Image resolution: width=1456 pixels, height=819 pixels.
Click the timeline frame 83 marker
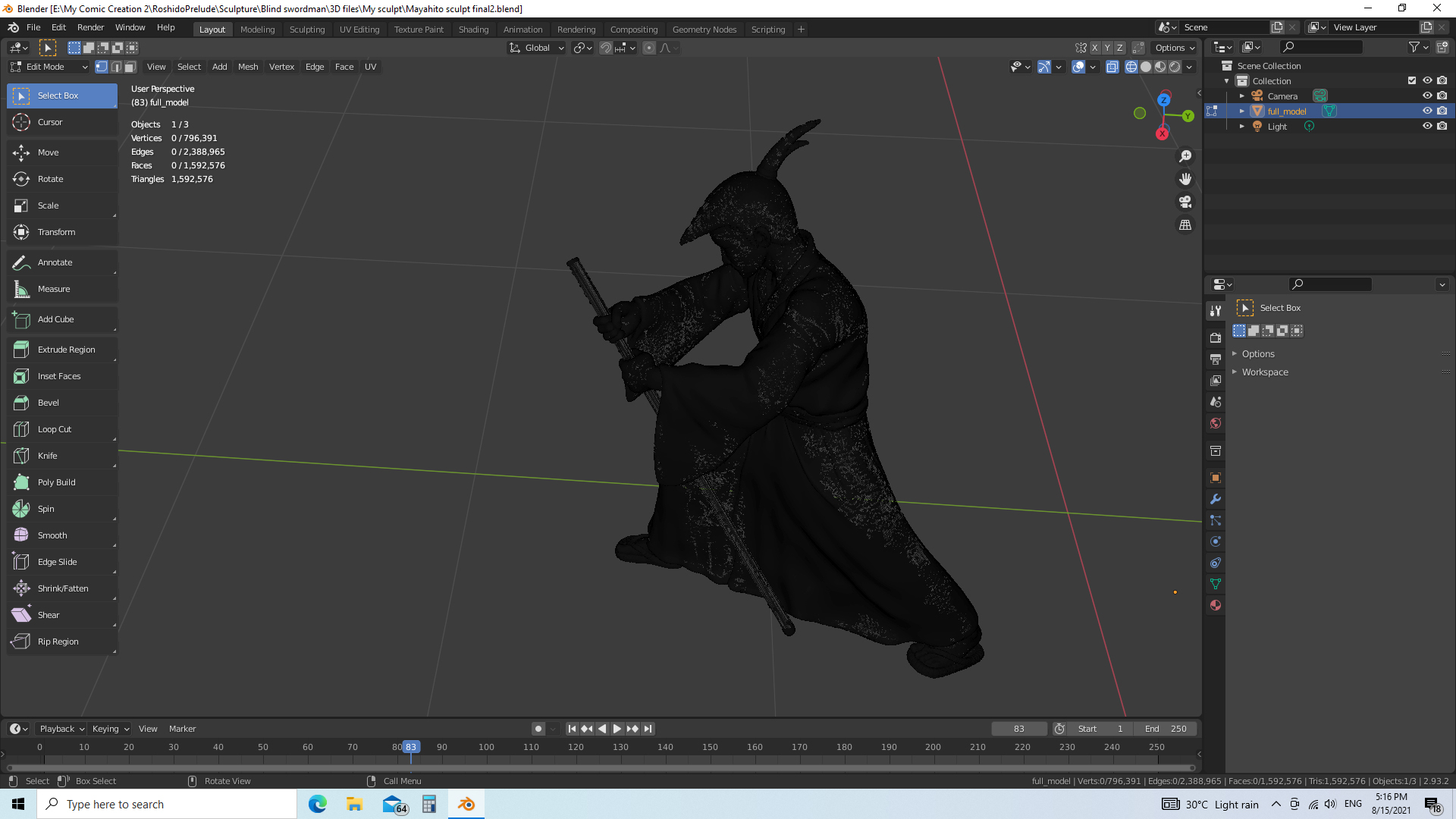(x=410, y=747)
